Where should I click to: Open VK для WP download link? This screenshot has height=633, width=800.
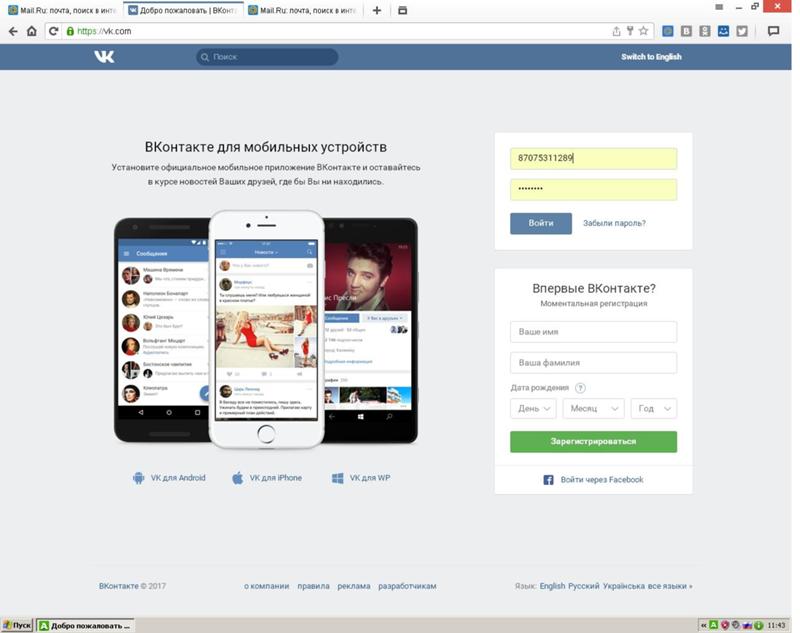point(361,478)
